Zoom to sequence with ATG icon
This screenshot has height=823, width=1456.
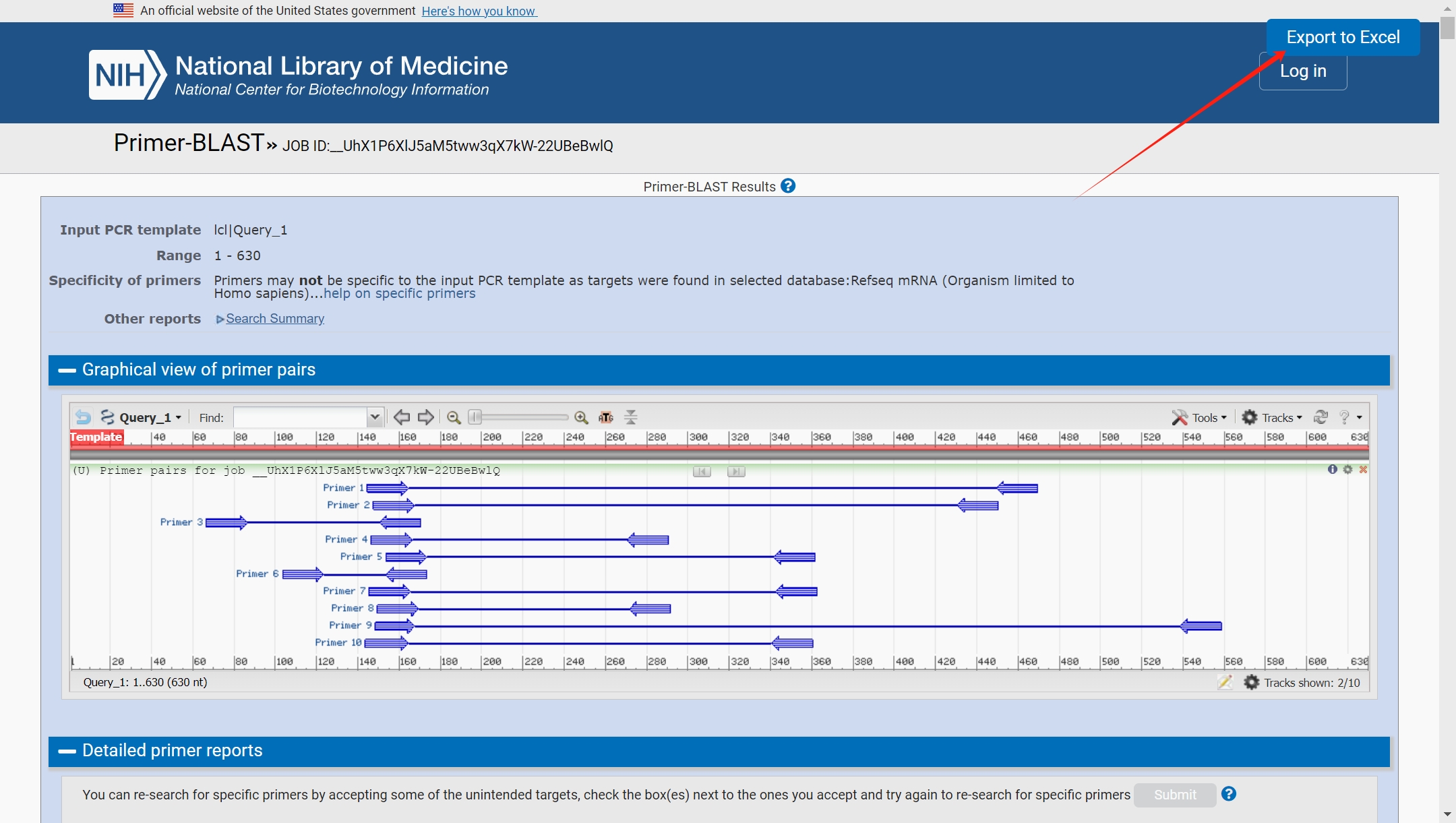606,417
